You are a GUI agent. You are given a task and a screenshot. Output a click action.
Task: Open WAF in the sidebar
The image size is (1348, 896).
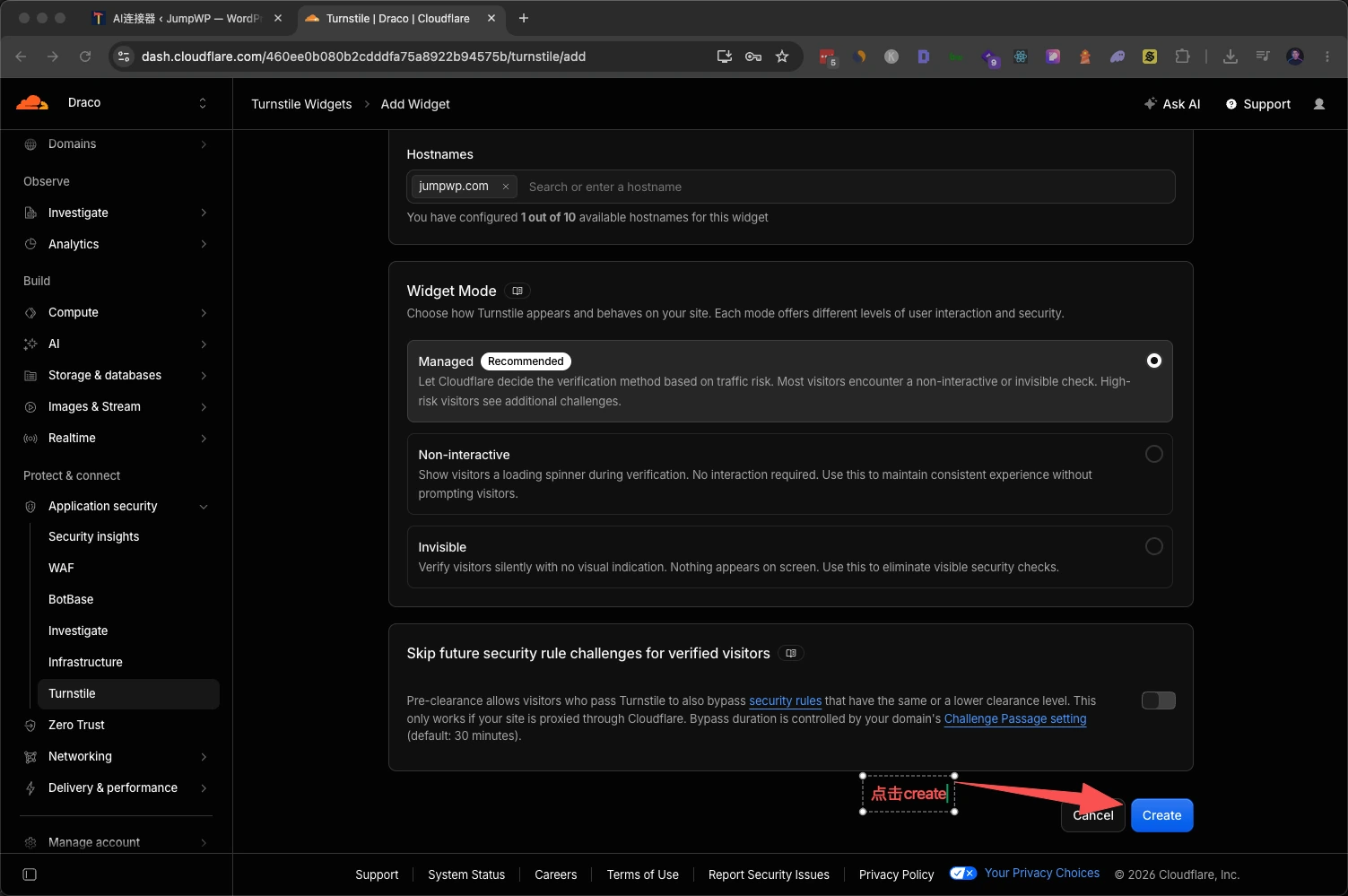[x=61, y=568]
